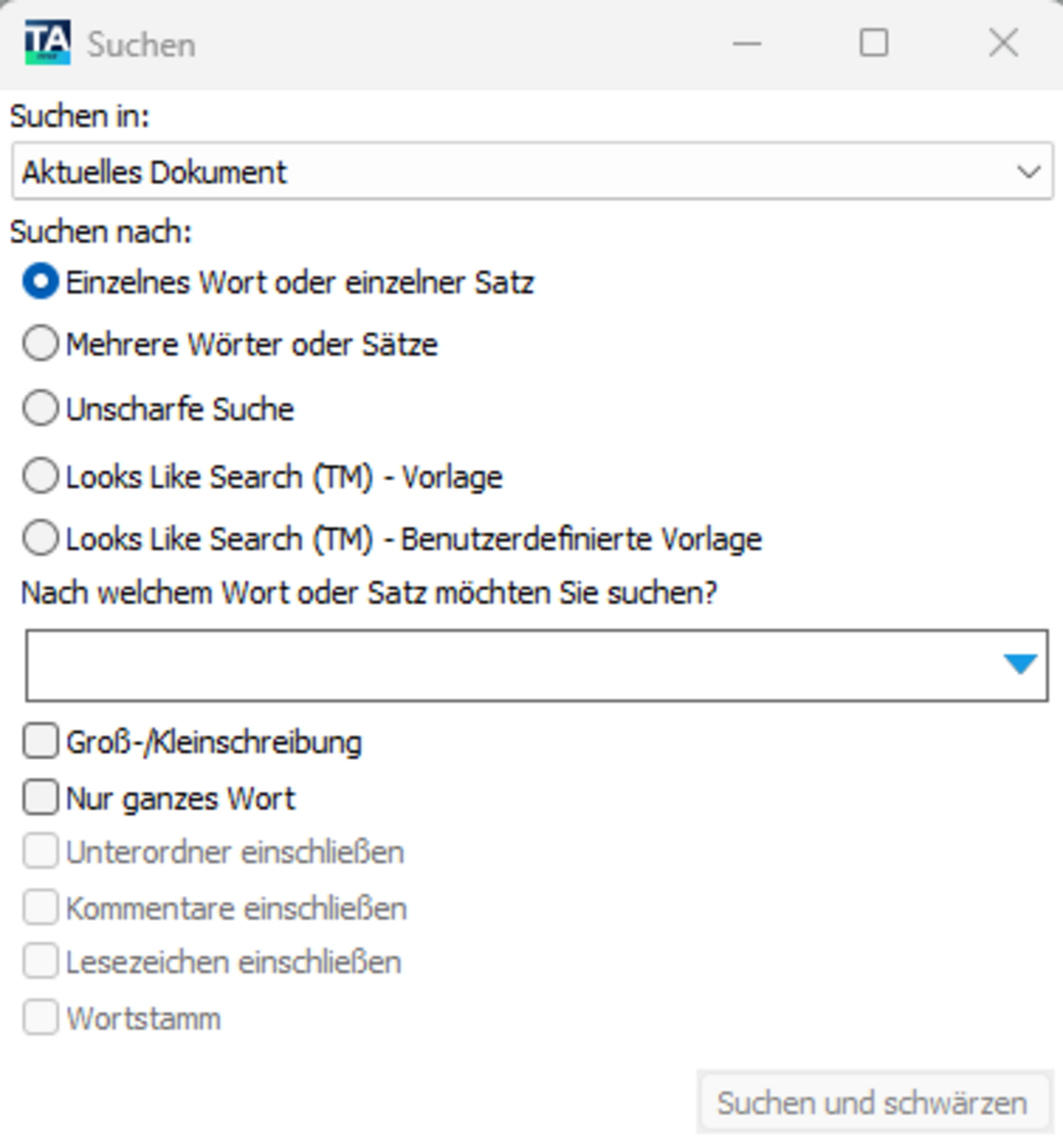Click the TA application icon in title bar
Screen dimensions: 1063x1148
[47, 43]
